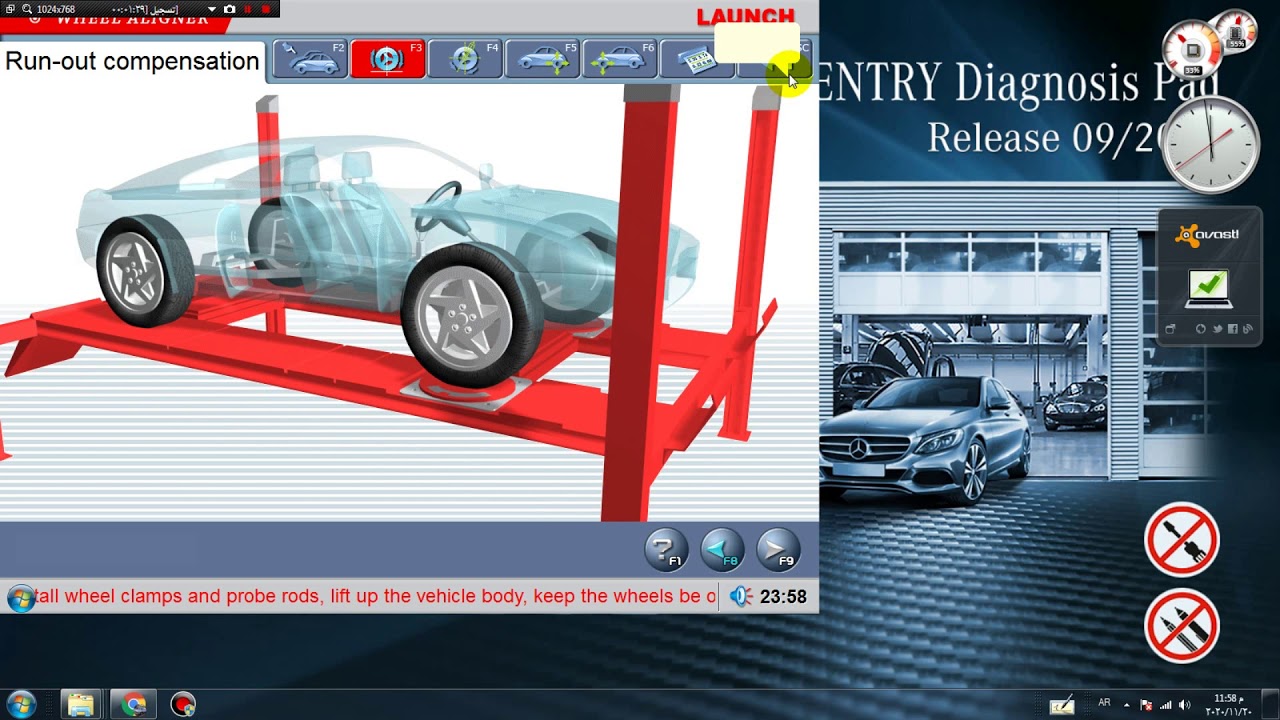Open avast RSS feed icon

point(1247,329)
